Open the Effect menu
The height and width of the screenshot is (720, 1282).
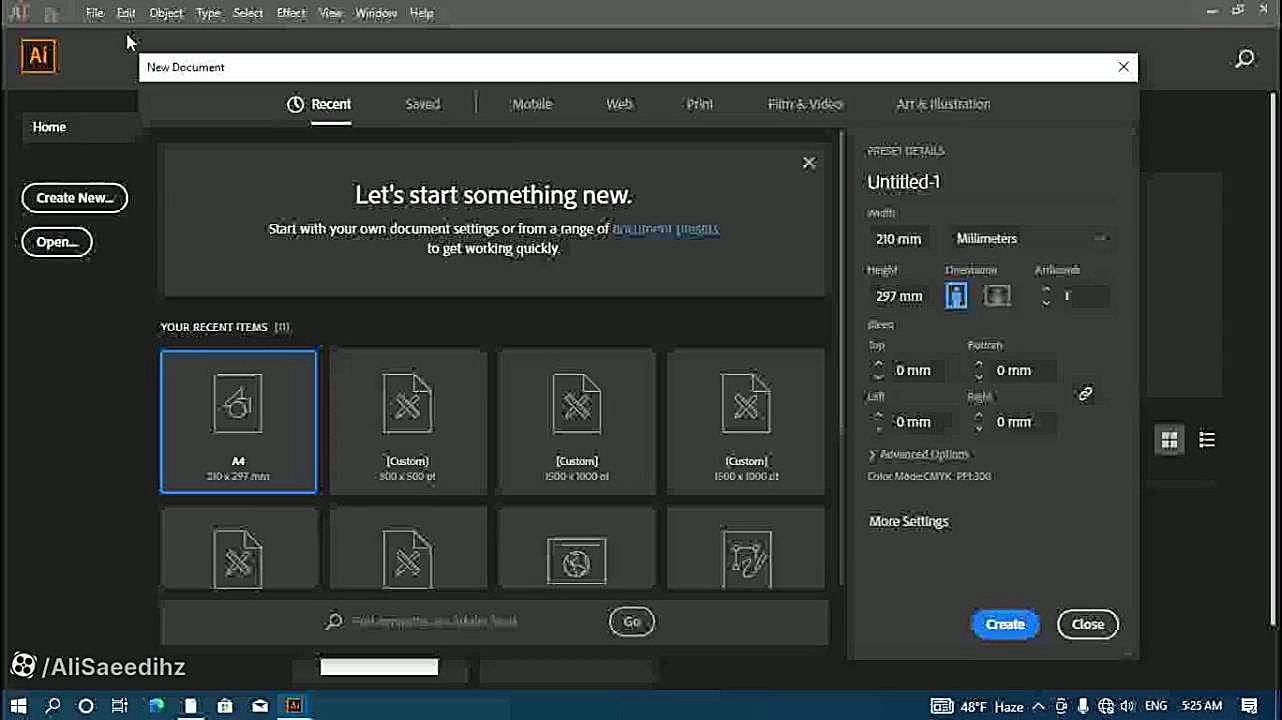pos(291,13)
